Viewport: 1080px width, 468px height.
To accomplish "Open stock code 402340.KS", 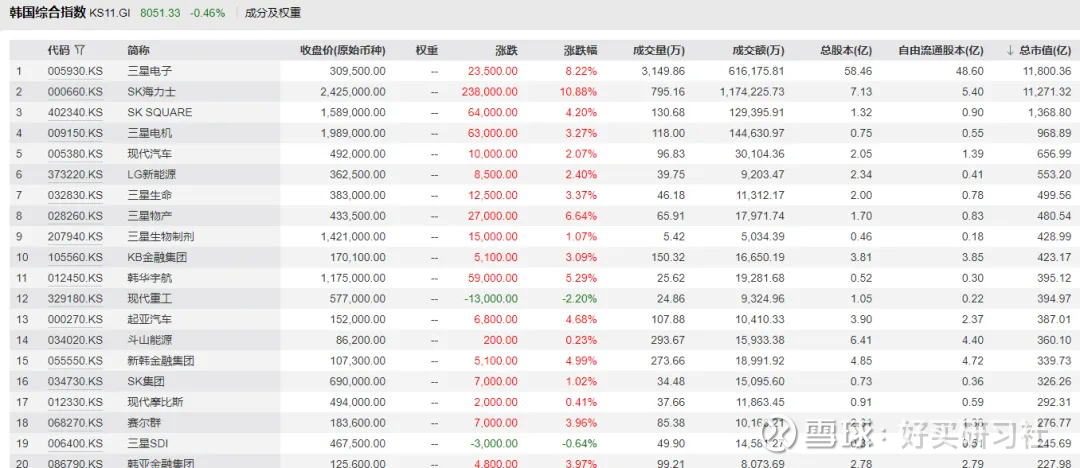I will (x=75, y=112).
